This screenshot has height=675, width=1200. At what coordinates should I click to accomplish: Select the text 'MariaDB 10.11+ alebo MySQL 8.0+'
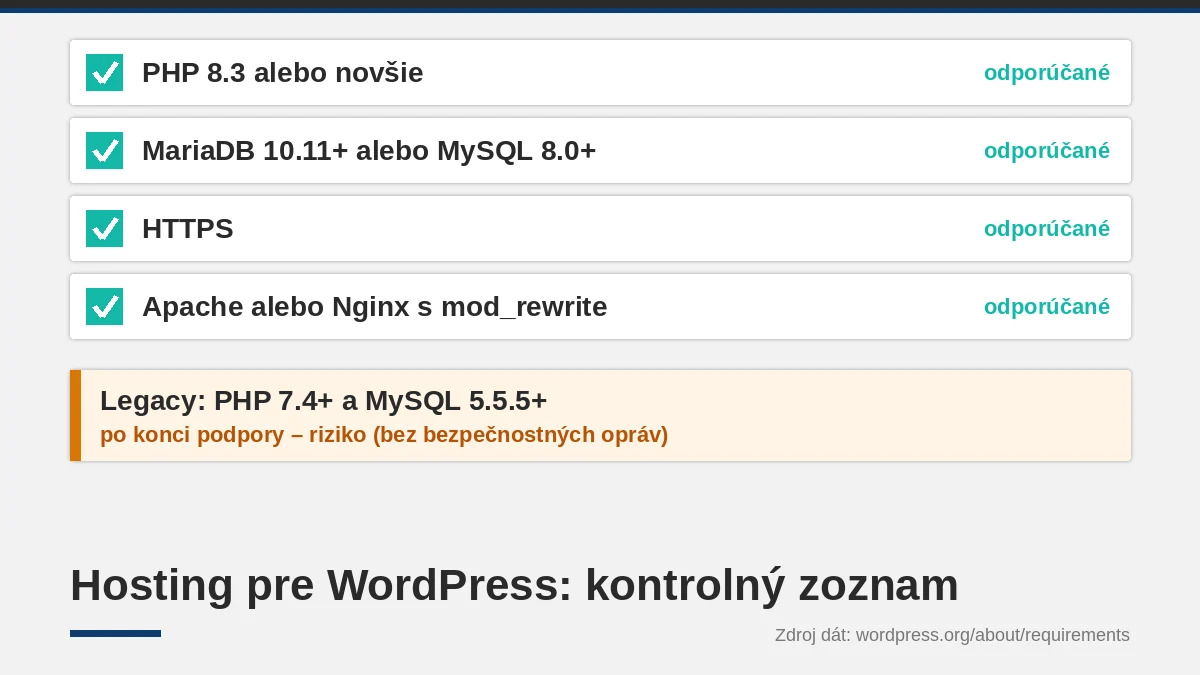pos(369,151)
